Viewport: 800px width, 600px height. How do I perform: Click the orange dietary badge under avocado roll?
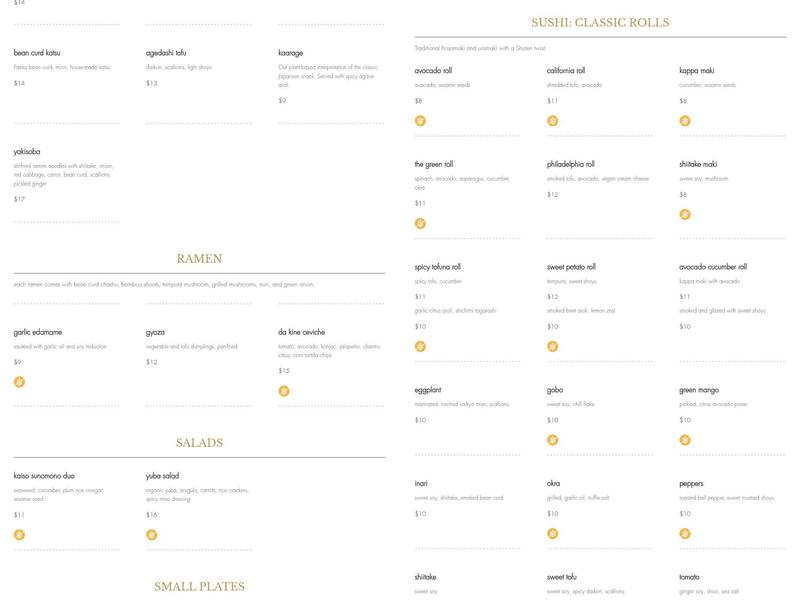click(x=420, y=121)
